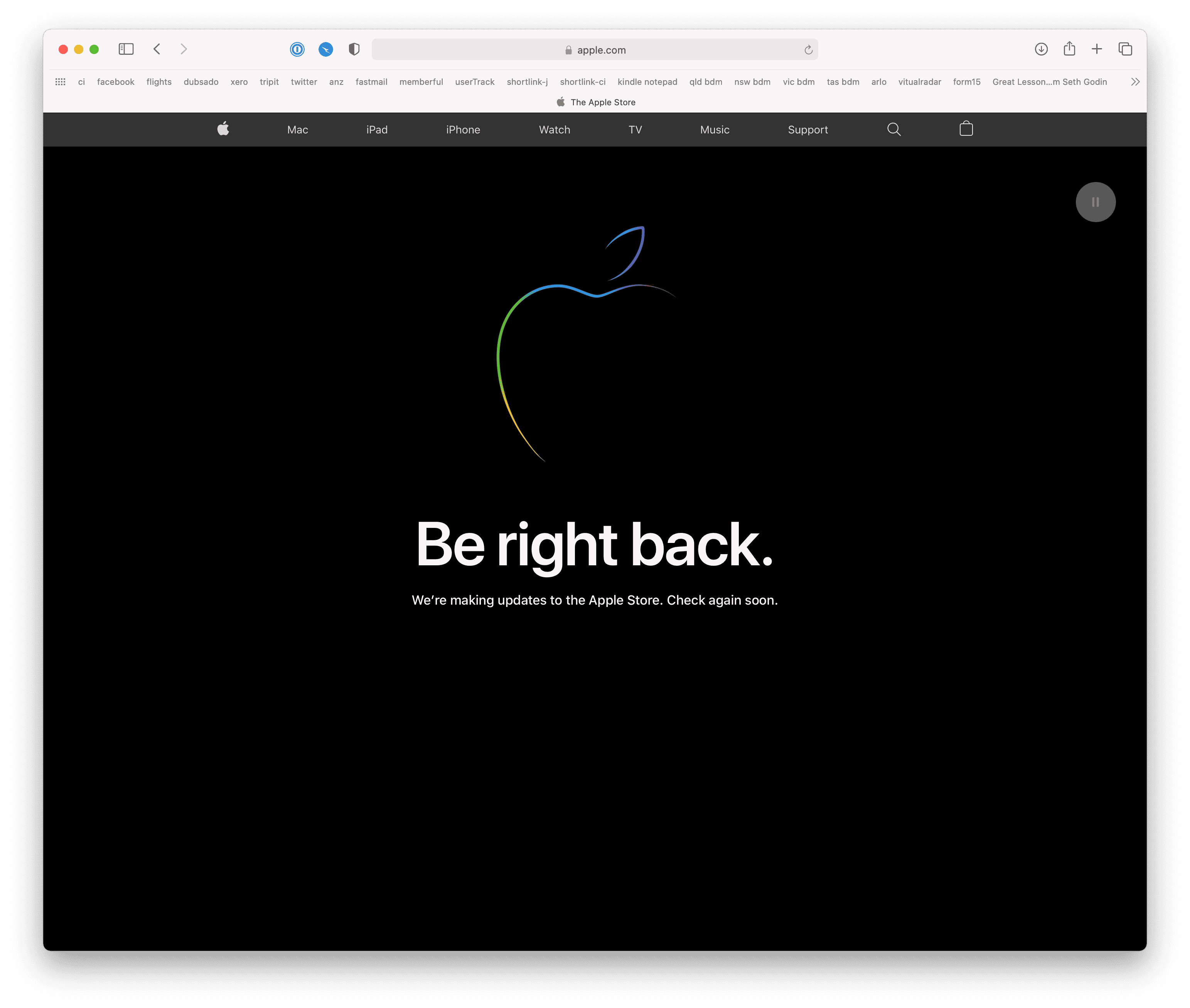
Task: Open the Share sheet icon
Action: 1069,50
